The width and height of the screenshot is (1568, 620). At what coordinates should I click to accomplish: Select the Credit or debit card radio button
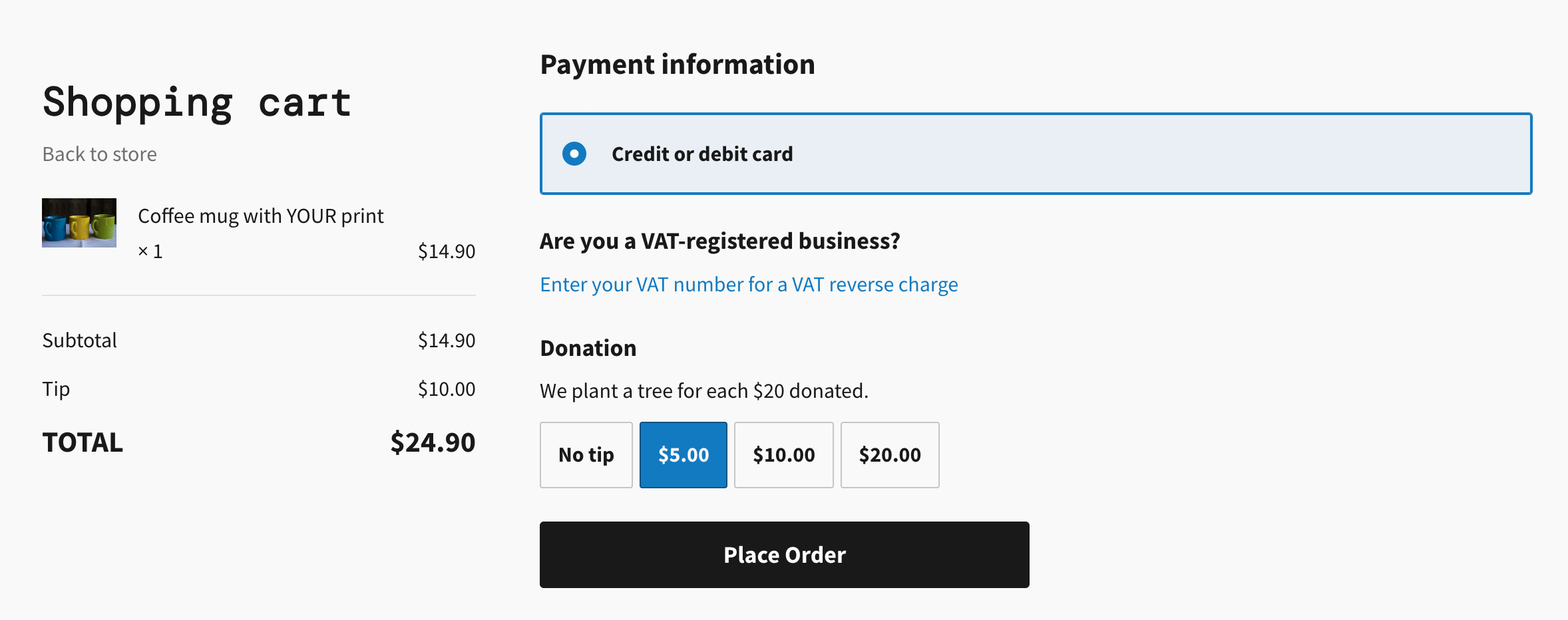[x=574, y=154]
